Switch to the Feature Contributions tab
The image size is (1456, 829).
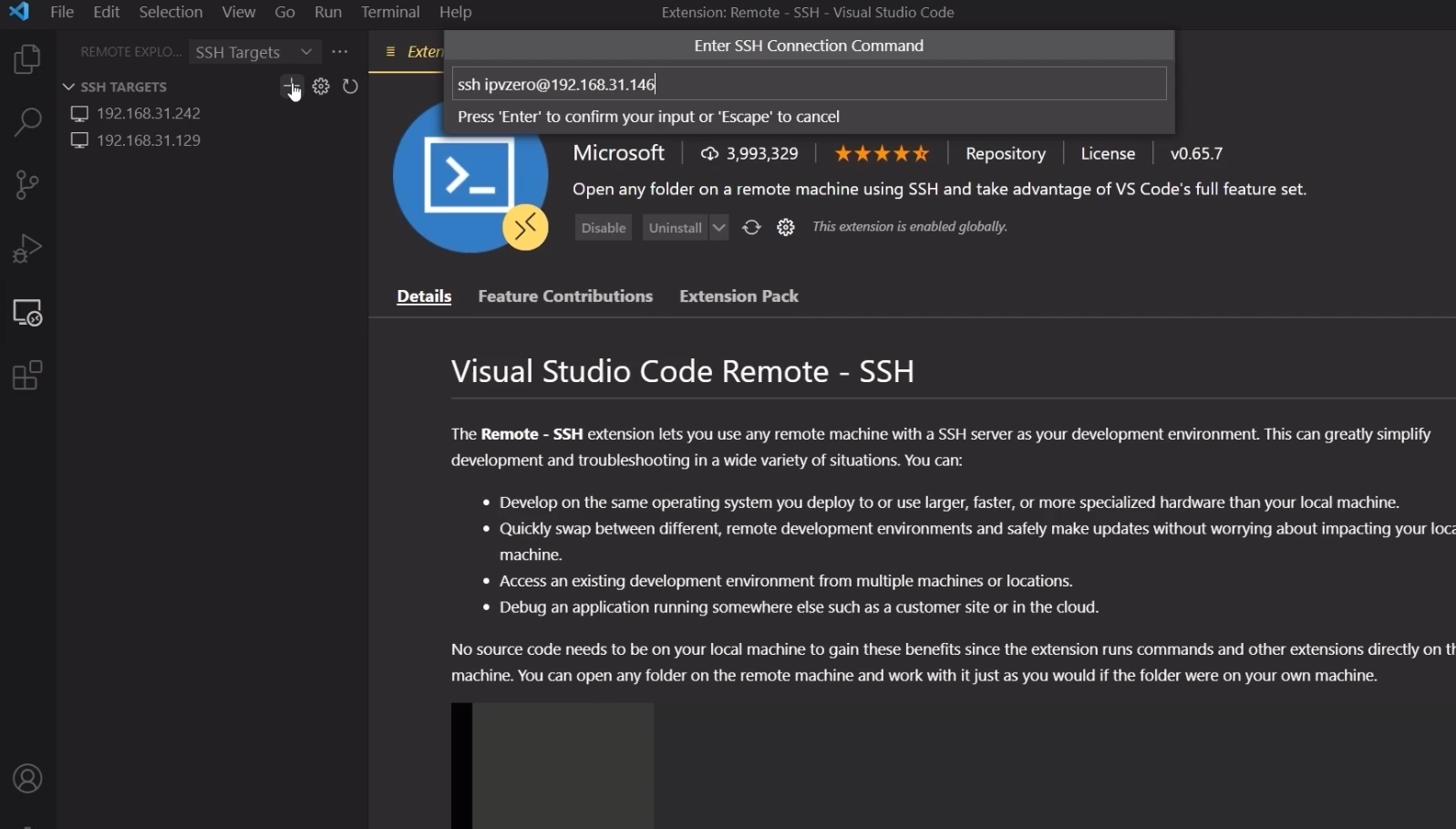(x=565, y=296)
